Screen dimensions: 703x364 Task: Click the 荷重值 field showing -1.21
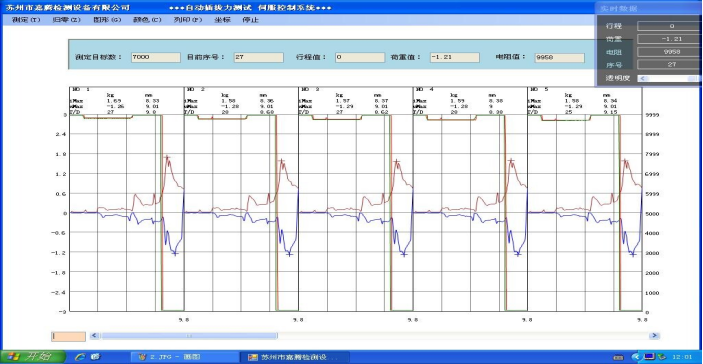[x=455, y=57]
